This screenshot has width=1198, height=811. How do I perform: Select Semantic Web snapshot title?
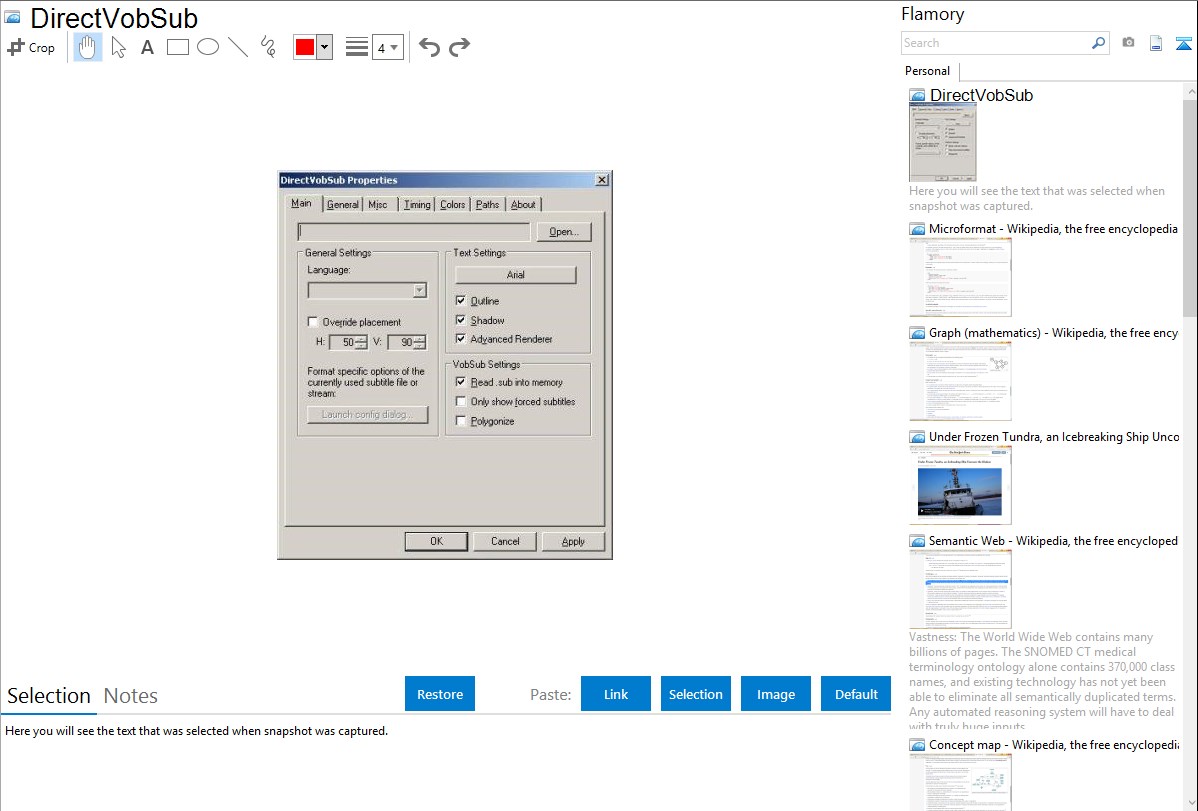(1053, 540)
